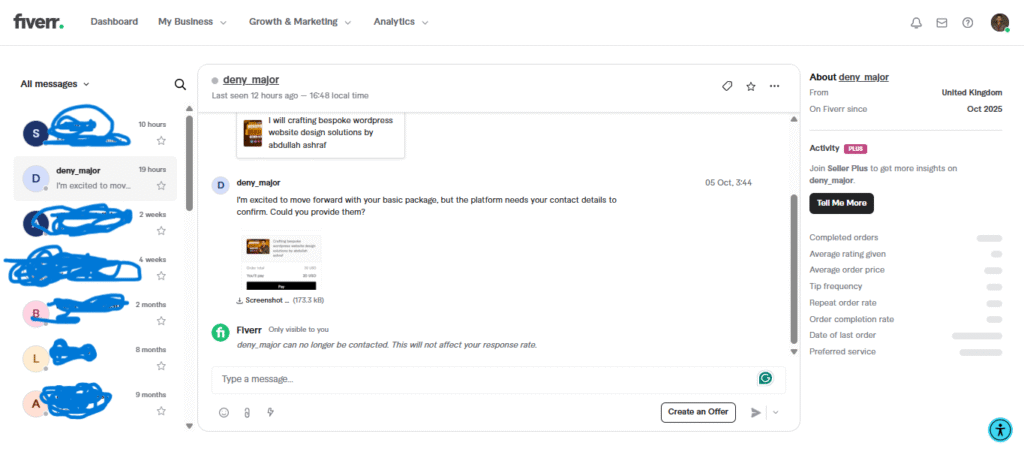1024x449 pixels.
Task: Open the Analytics menu
Action: pyautogui.click(x=400, y=22)
